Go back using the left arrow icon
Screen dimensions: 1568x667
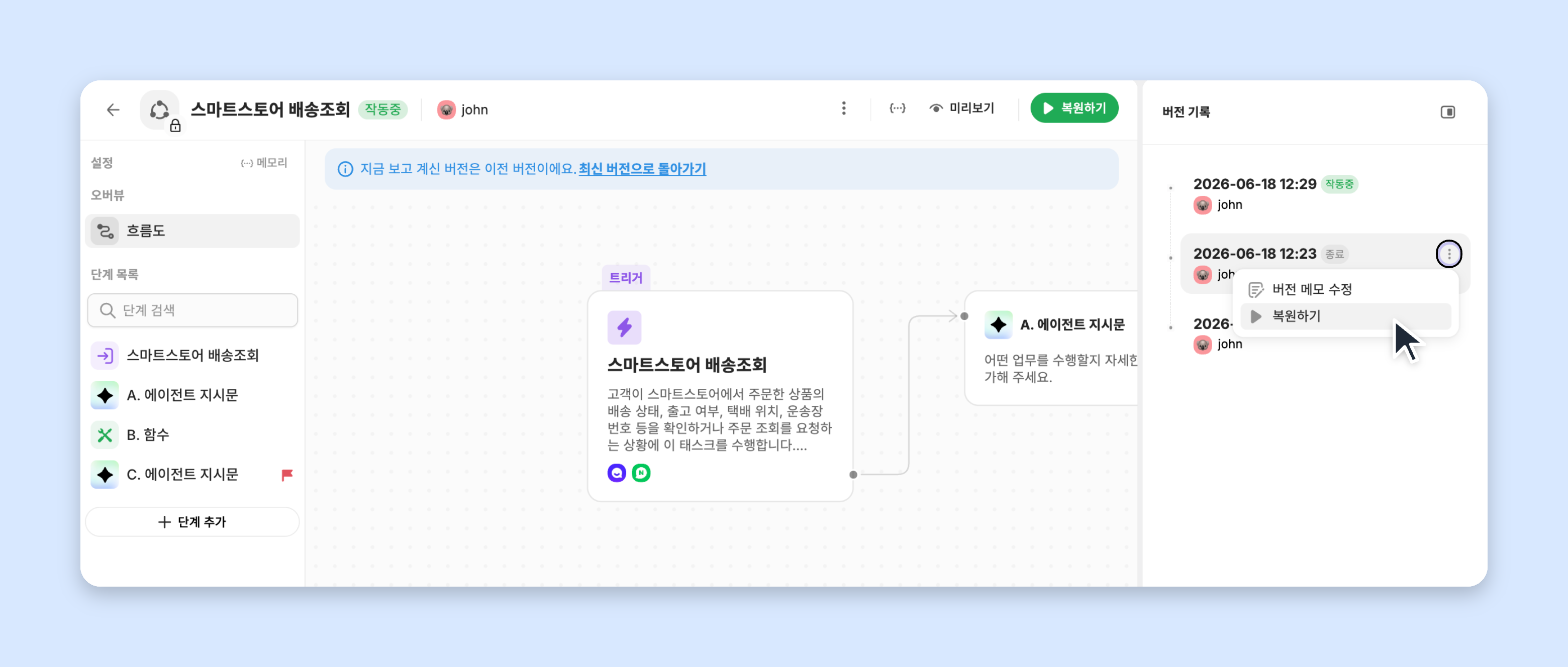113,109
